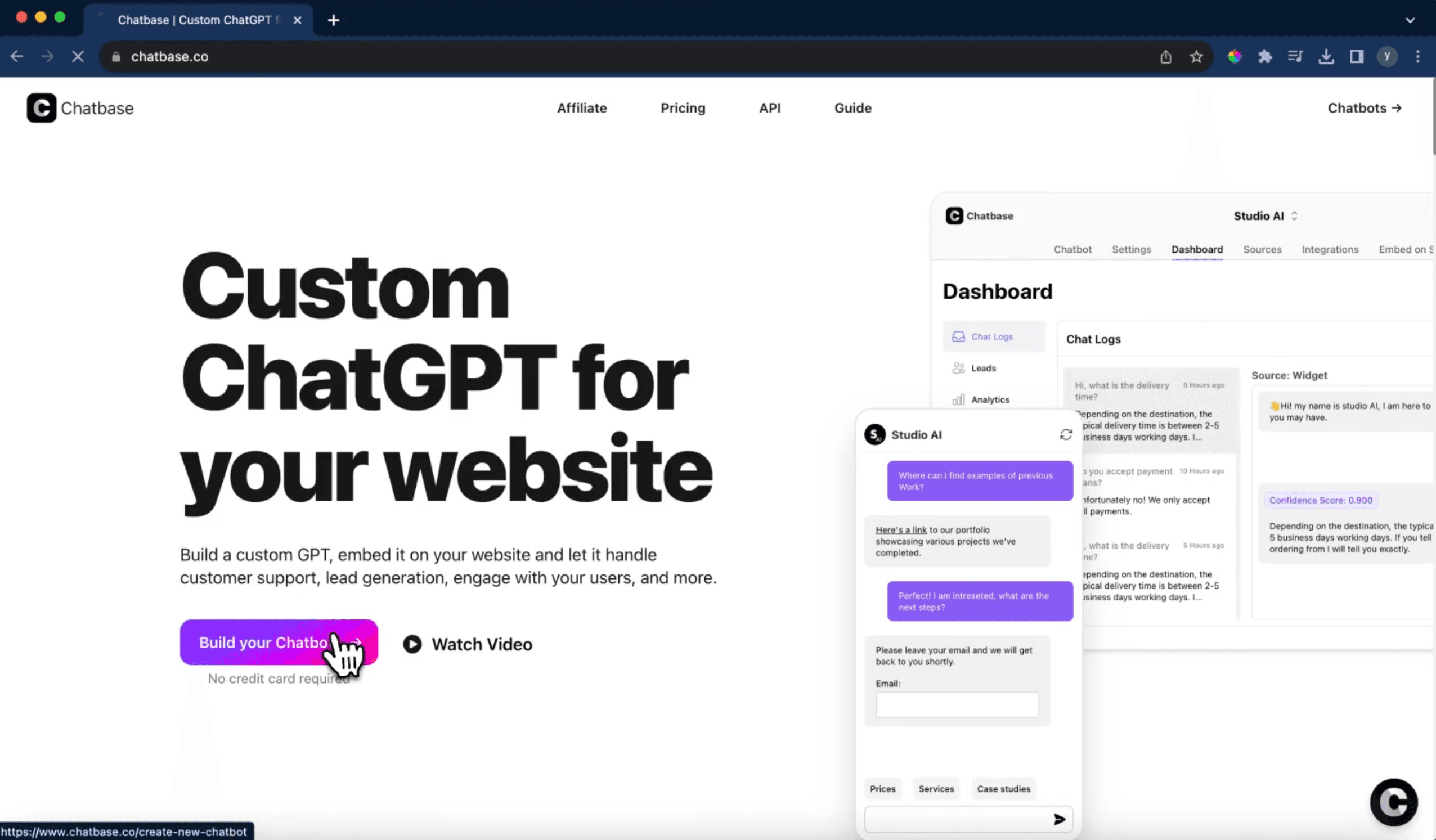Open the API nav link
This screenshot has width=1436, height=840.
click(x=770, y=107)
